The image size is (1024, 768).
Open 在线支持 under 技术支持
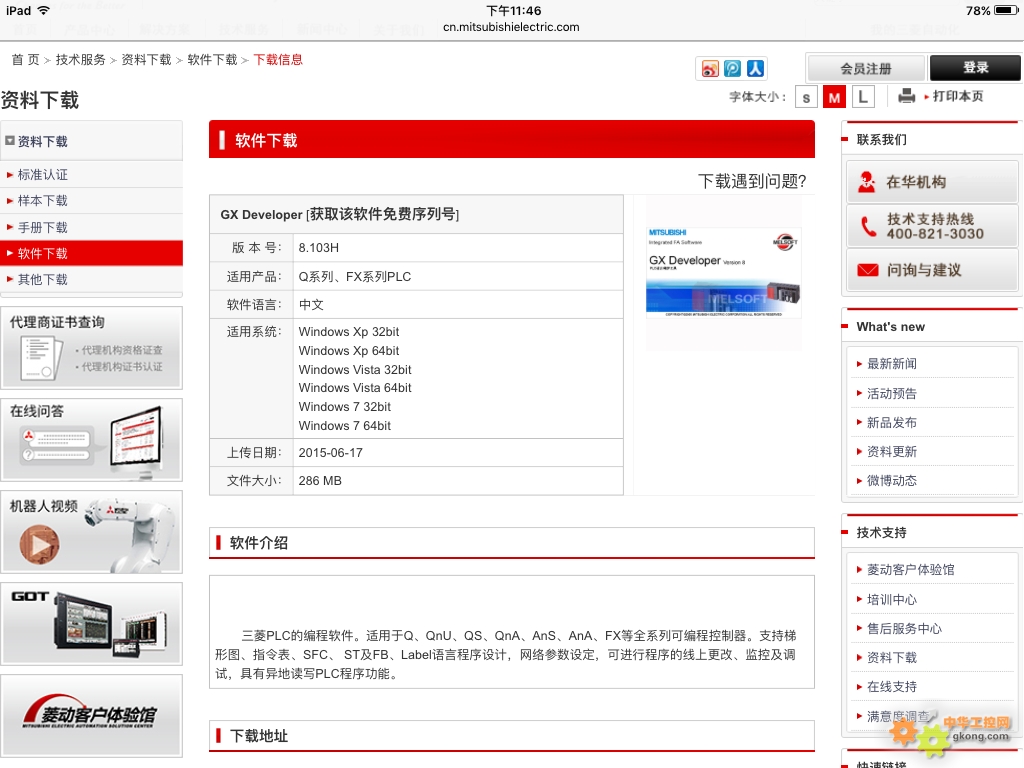pyautogui.click(x=891, y=686)
